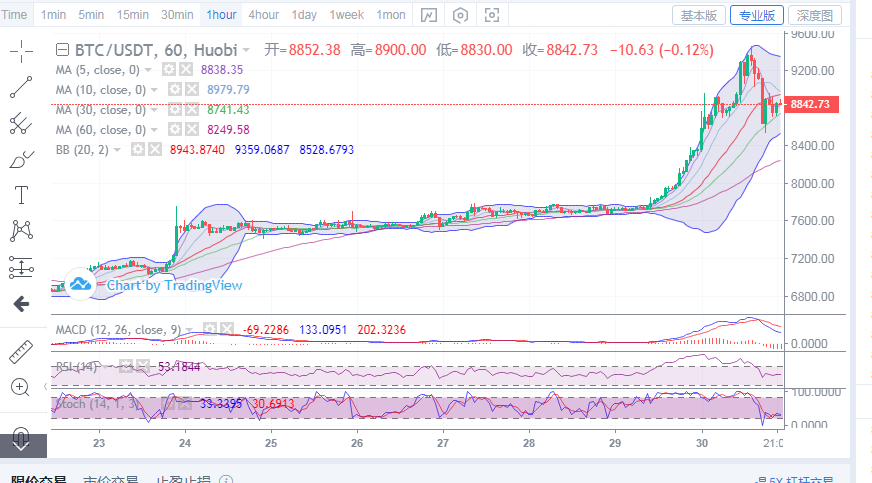
Task: Open the Chart by TradingView link
Action: click(174, 286)
